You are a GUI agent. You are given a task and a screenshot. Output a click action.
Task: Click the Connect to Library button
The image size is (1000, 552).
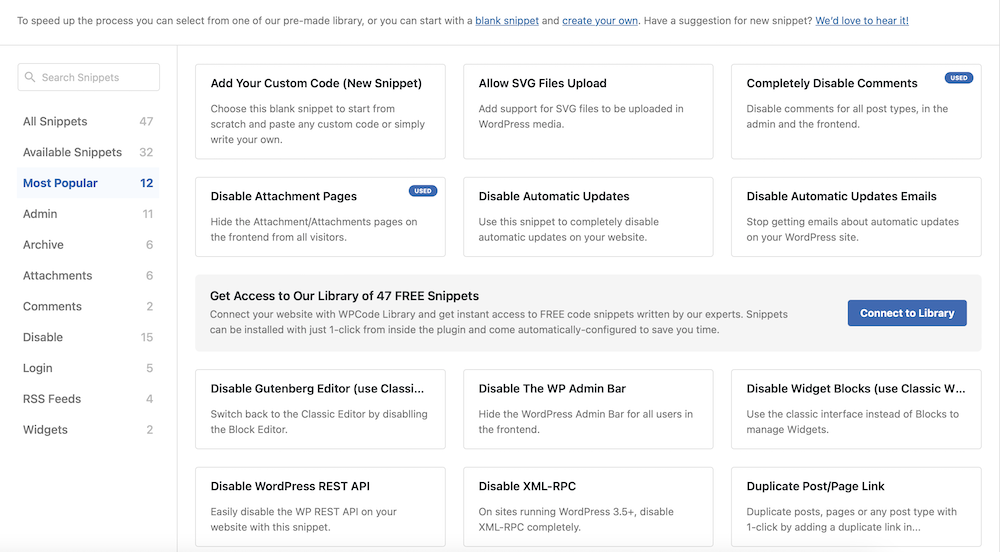click(907, 313)
